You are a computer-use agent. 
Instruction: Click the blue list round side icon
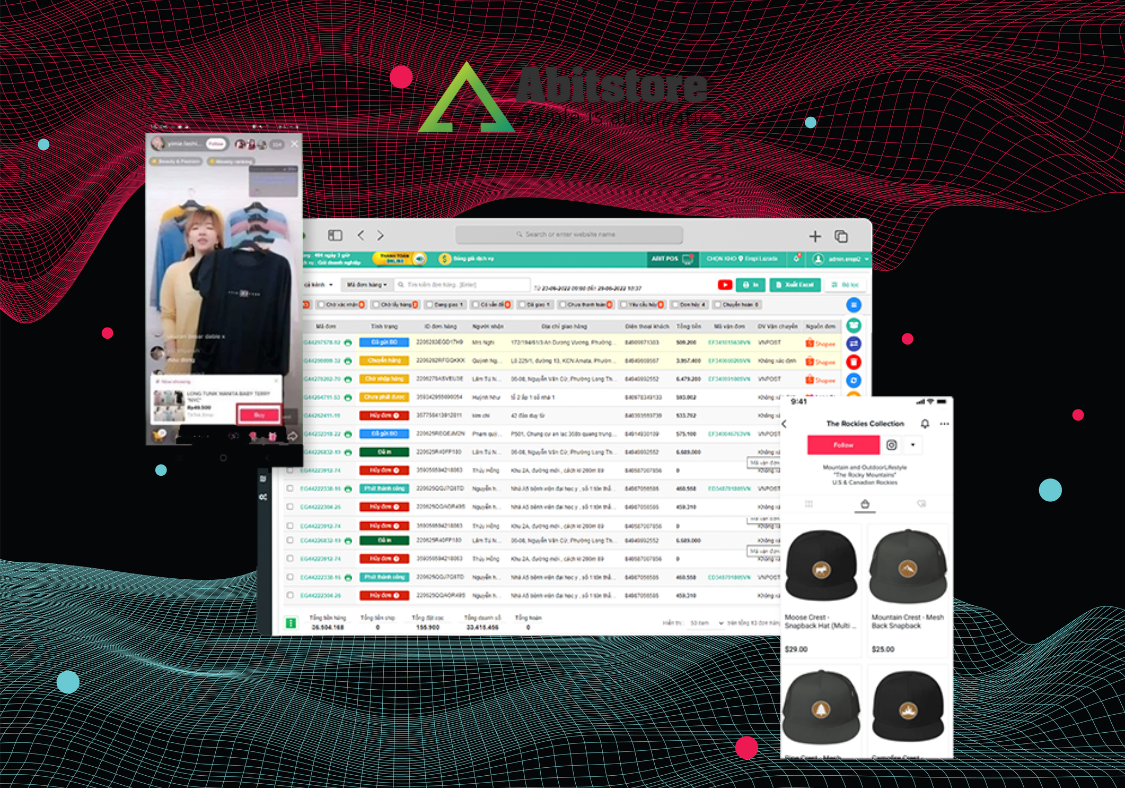pyautogui.click(x=853, y=305)
